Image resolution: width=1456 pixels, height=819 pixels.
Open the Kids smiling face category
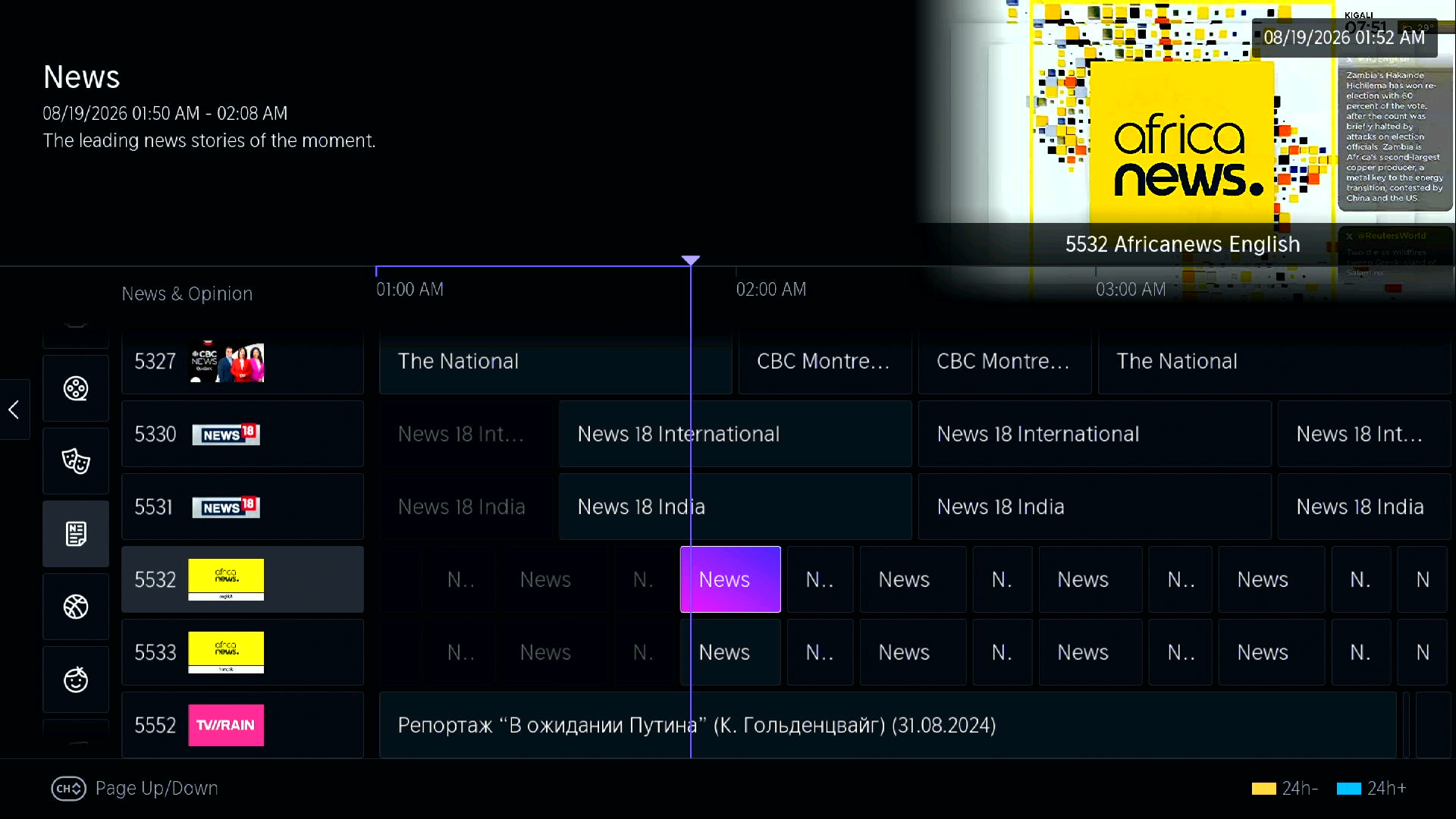(76, 679)
